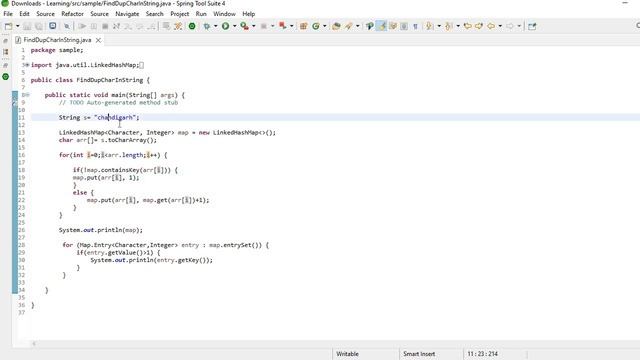Click the top icon in left sidebar

click(5, 41)
